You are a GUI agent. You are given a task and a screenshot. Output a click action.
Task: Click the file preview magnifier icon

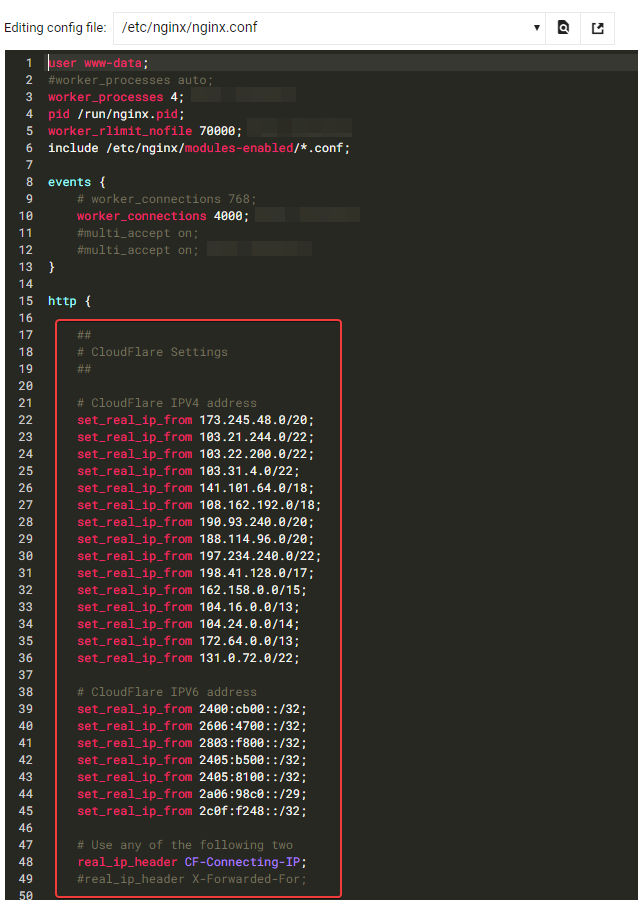[x=563, y=27]
